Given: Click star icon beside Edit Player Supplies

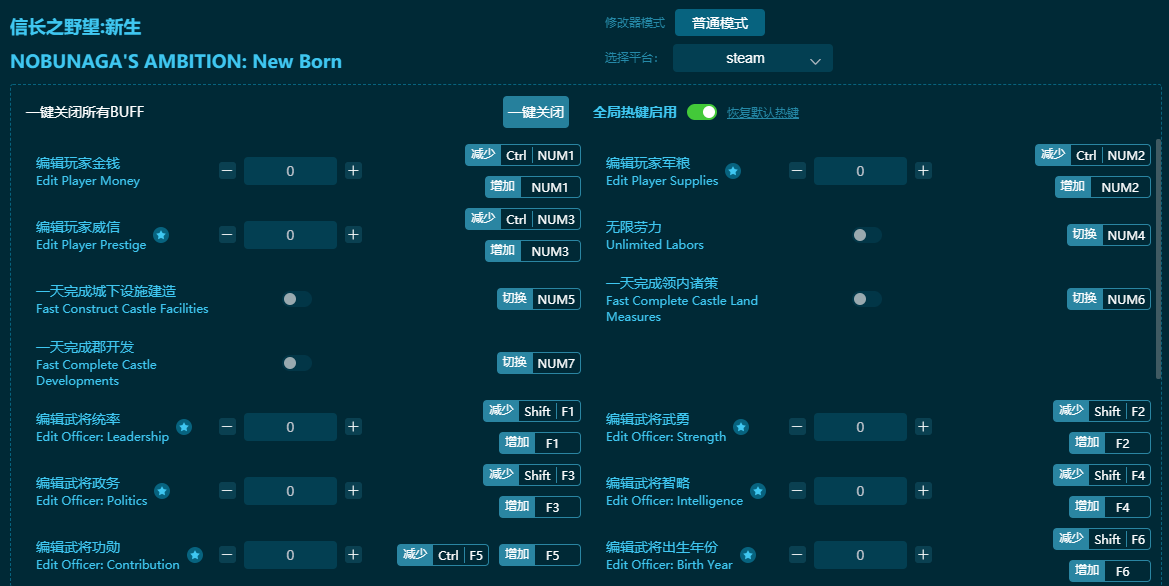Looking at the screenshot, I should click(733, 171).
